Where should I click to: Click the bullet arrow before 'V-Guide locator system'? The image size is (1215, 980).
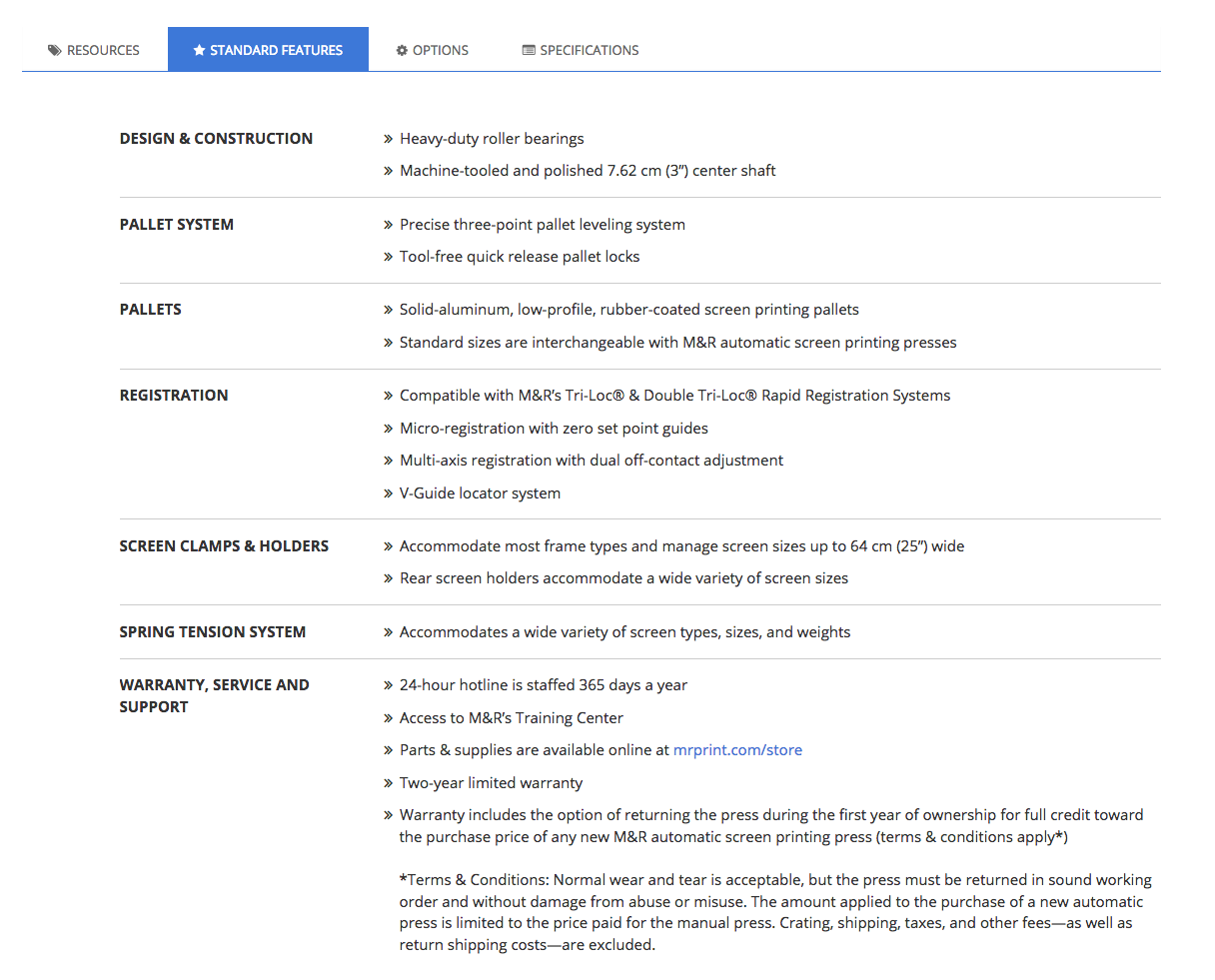388,493
